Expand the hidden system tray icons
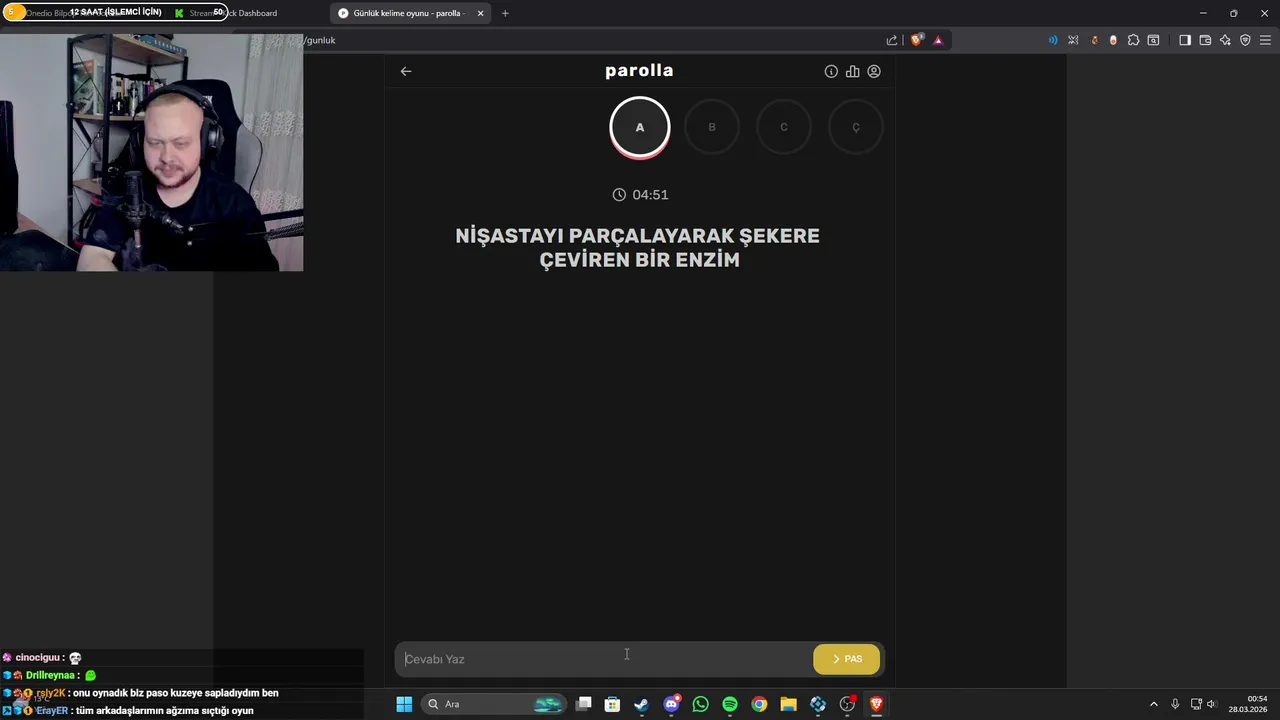 pyautogui.click(x=1153, y=704)
